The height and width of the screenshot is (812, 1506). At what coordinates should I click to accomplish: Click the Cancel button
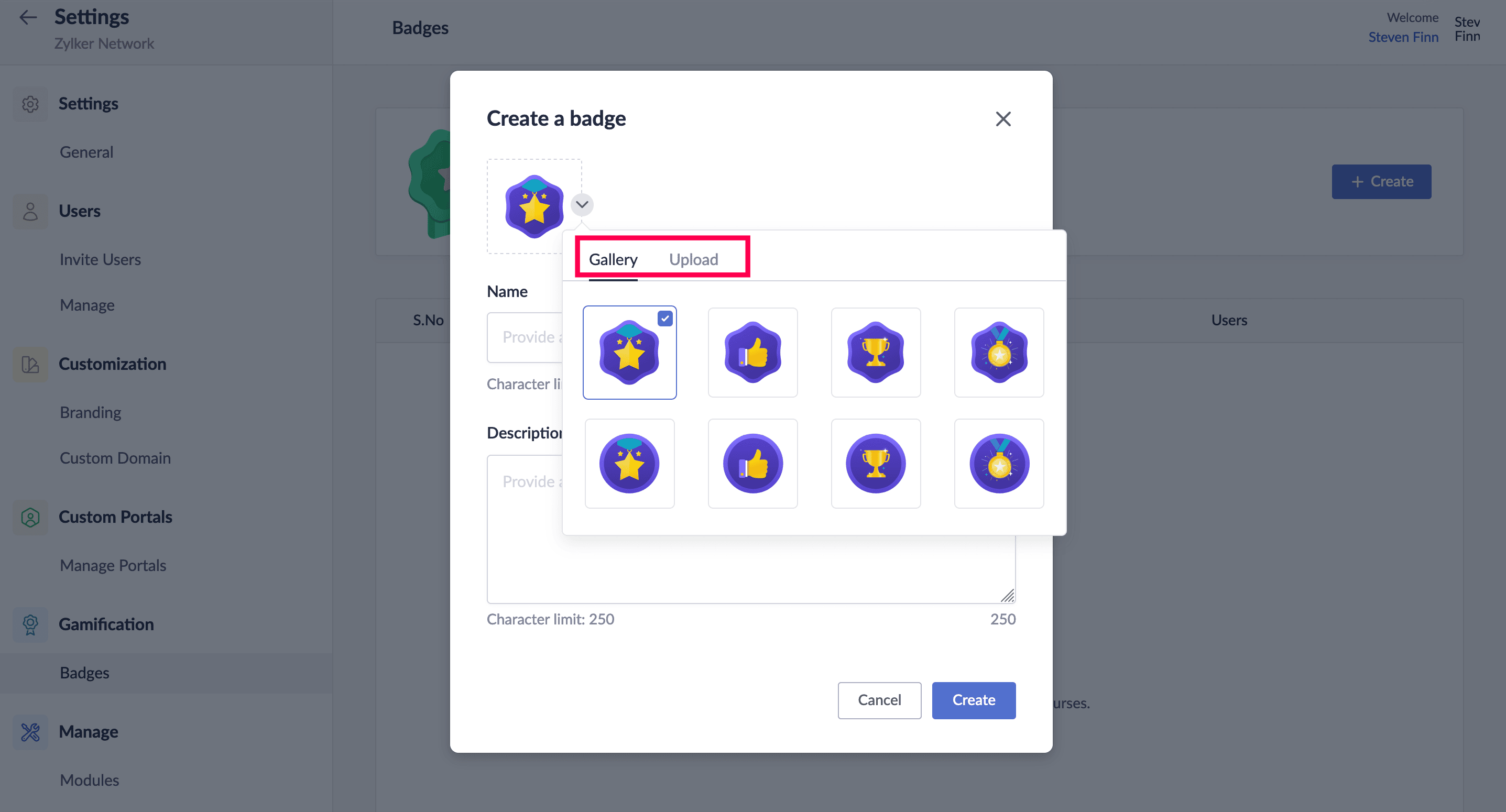[879, 700]
